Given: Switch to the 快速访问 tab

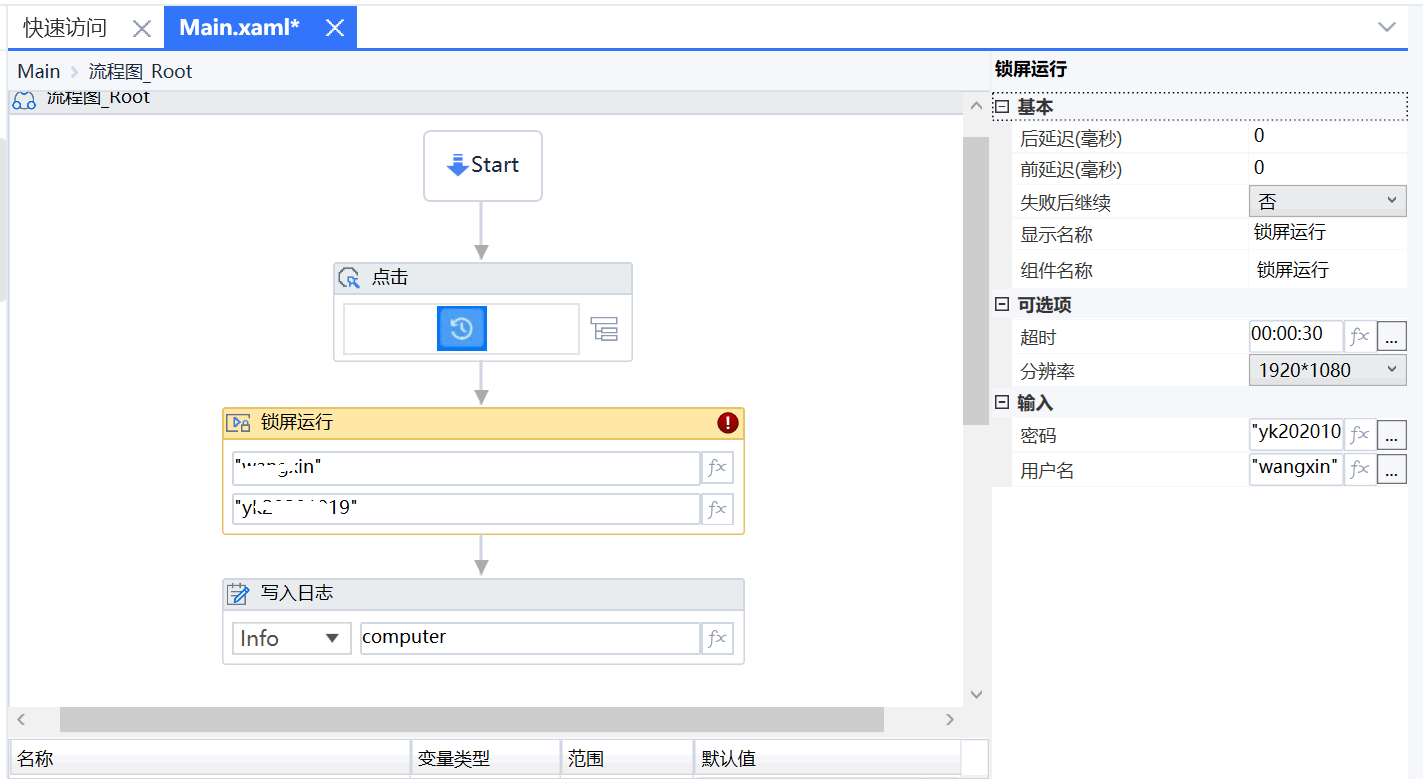Looking at the screenshot, I should [x=65, y=28].
